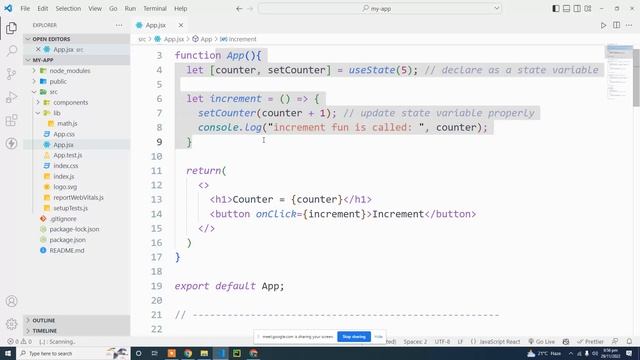This screenshot has width=640, height=360.
Task: Split the editor to the right
Action: 616,25
